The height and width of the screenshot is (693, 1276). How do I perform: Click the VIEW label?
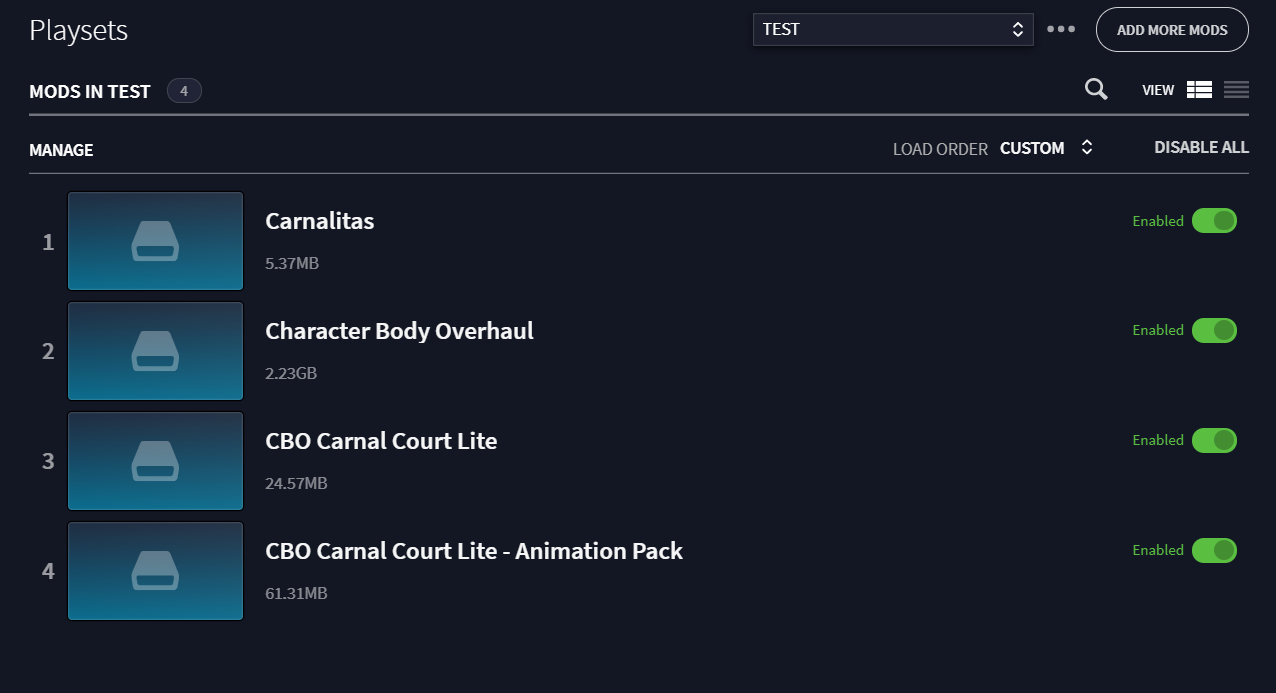tap(1158, 90)
